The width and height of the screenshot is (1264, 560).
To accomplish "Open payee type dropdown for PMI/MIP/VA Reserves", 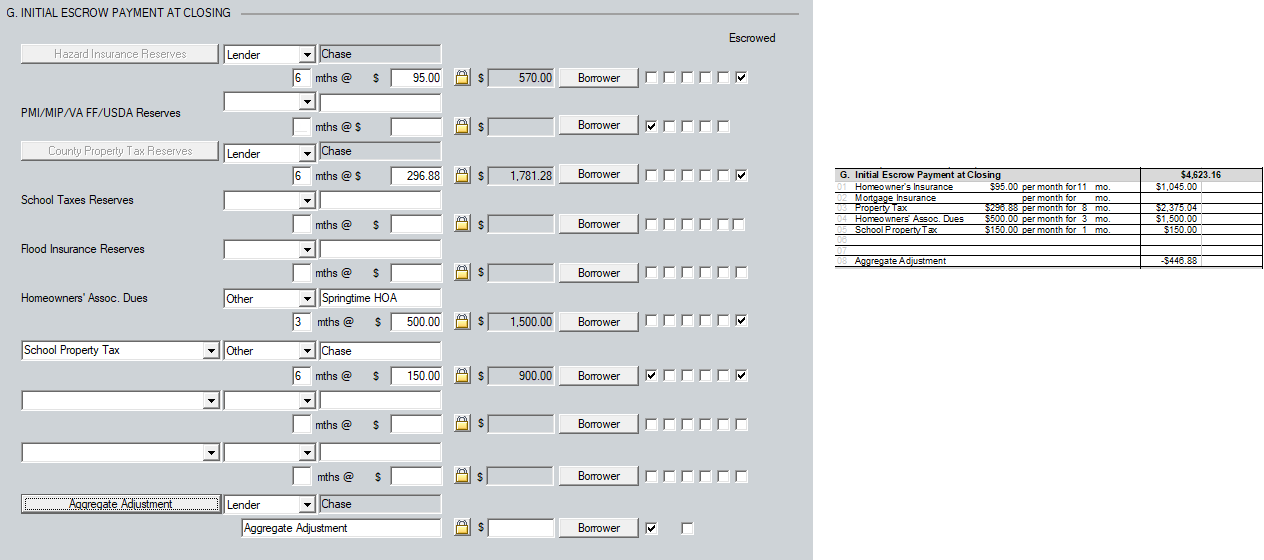I will point(306,102).
